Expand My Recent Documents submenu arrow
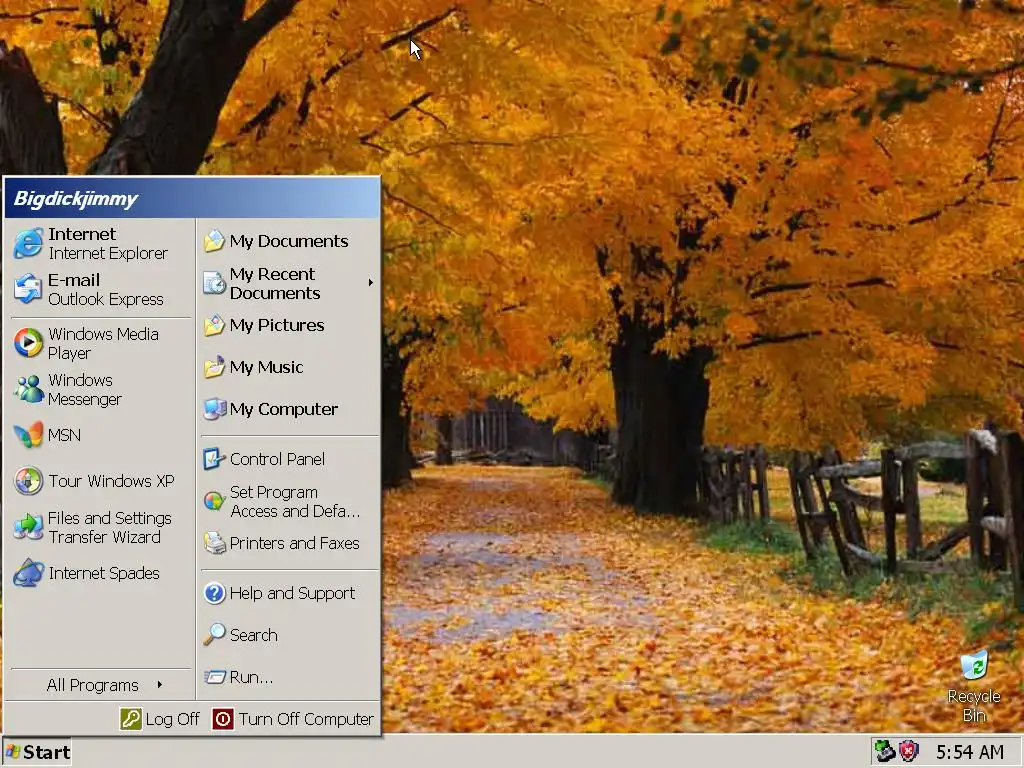Viewport: 1024px width, 768px height. coord(370,283)
